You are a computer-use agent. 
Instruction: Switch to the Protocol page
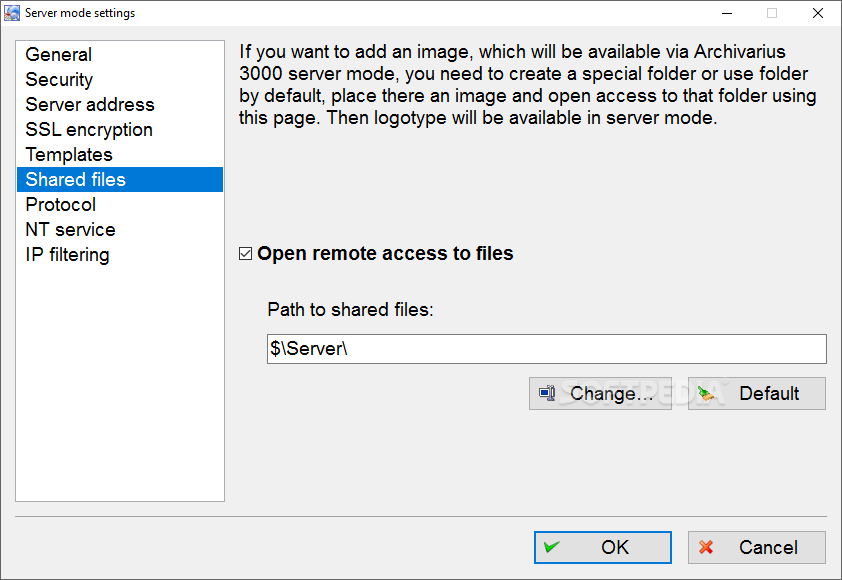(61, 205)
